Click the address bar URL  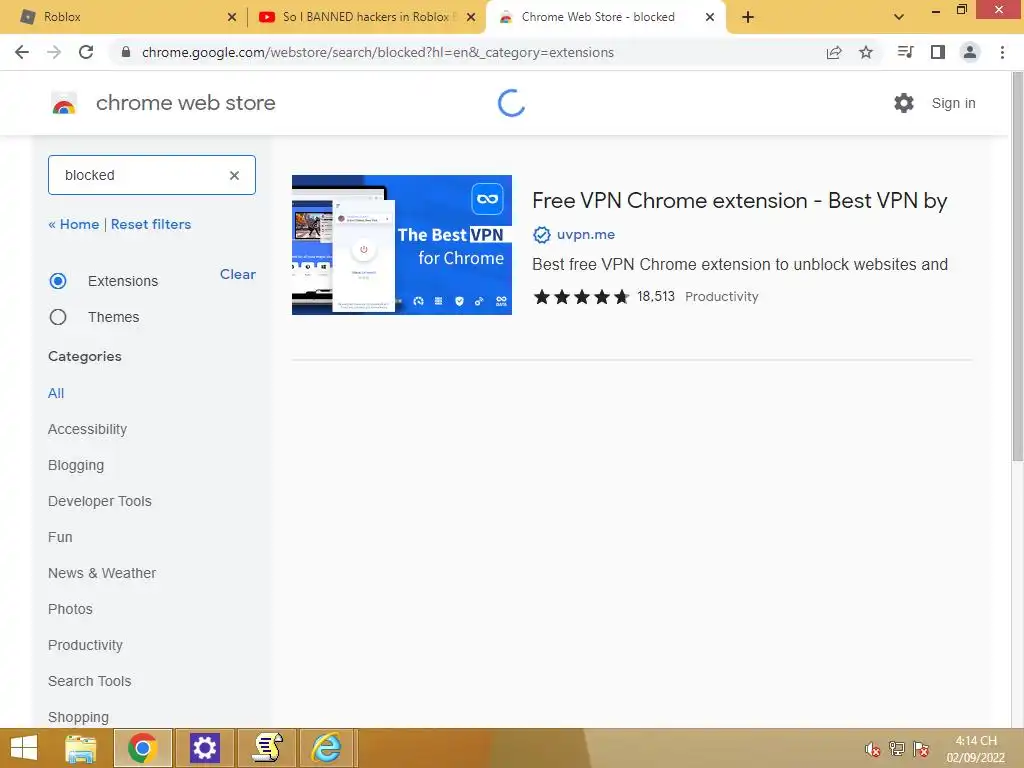377,52
